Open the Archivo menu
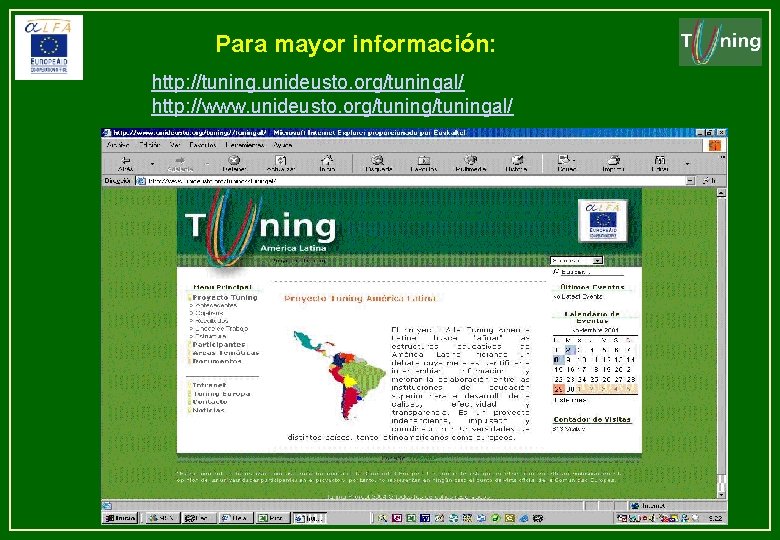 [118, 145]
